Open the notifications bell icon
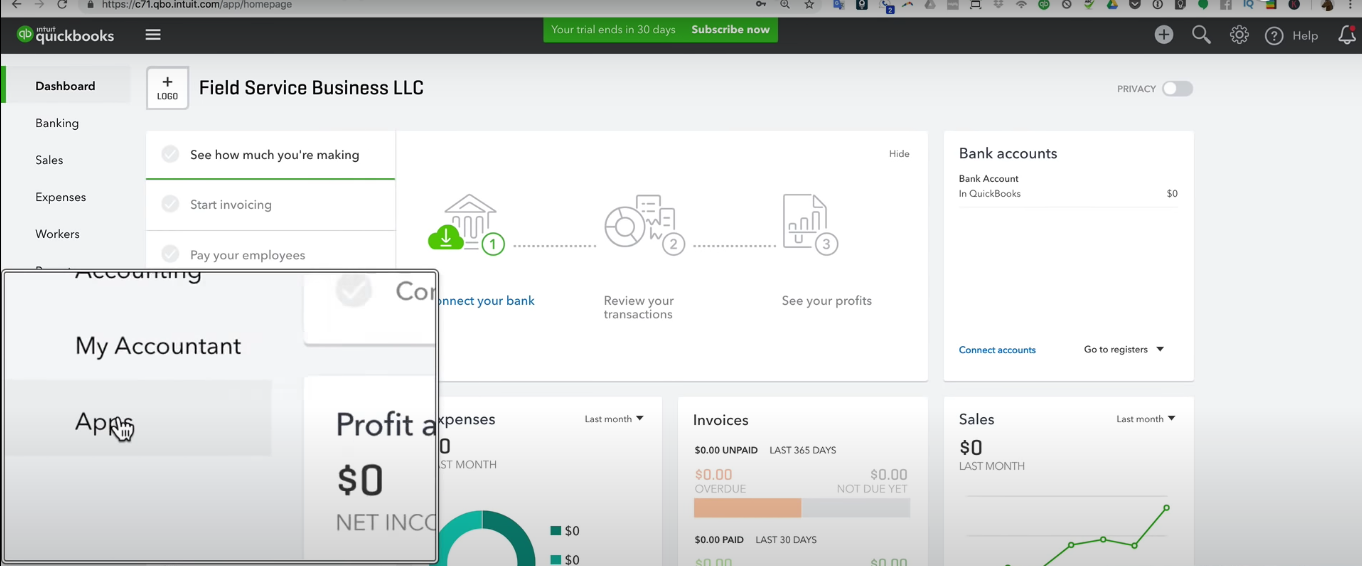 [1347, 35]
